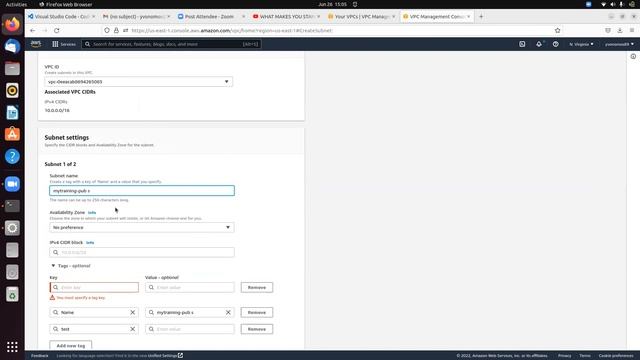The height and width of the screenshot is (360, 640).
Task: Switch to the Gmail no subject tab
Action: pos(136,17)
